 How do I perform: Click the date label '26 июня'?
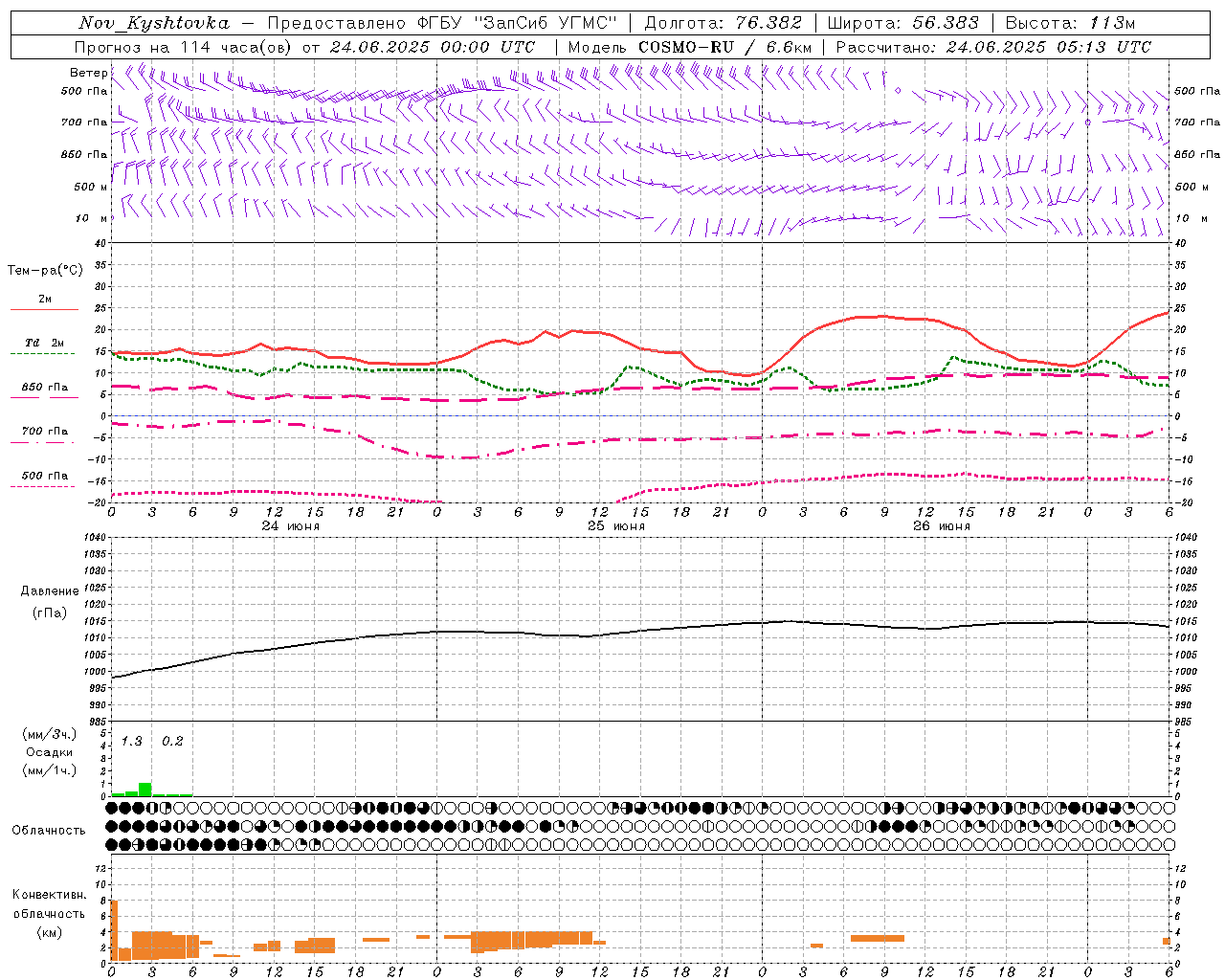[x=941, y=526]
